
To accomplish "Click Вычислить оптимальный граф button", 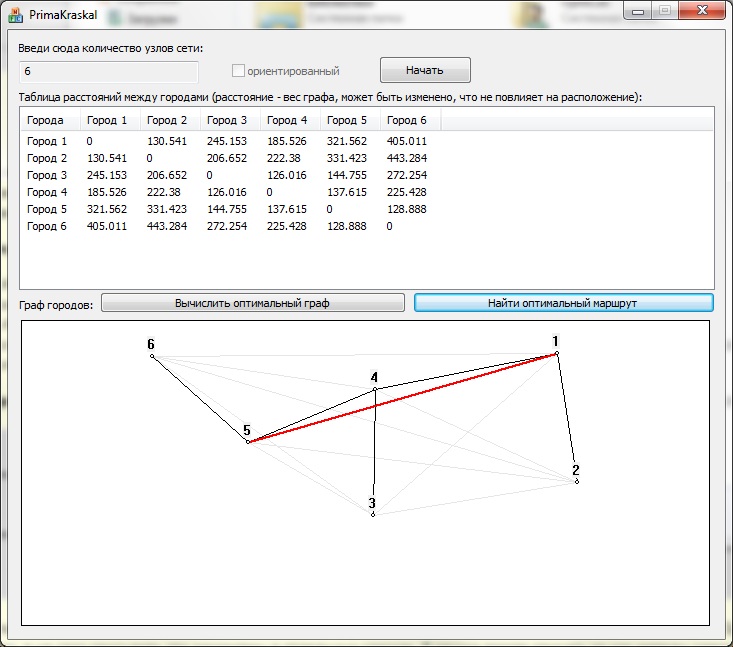I will click(252, 303).
